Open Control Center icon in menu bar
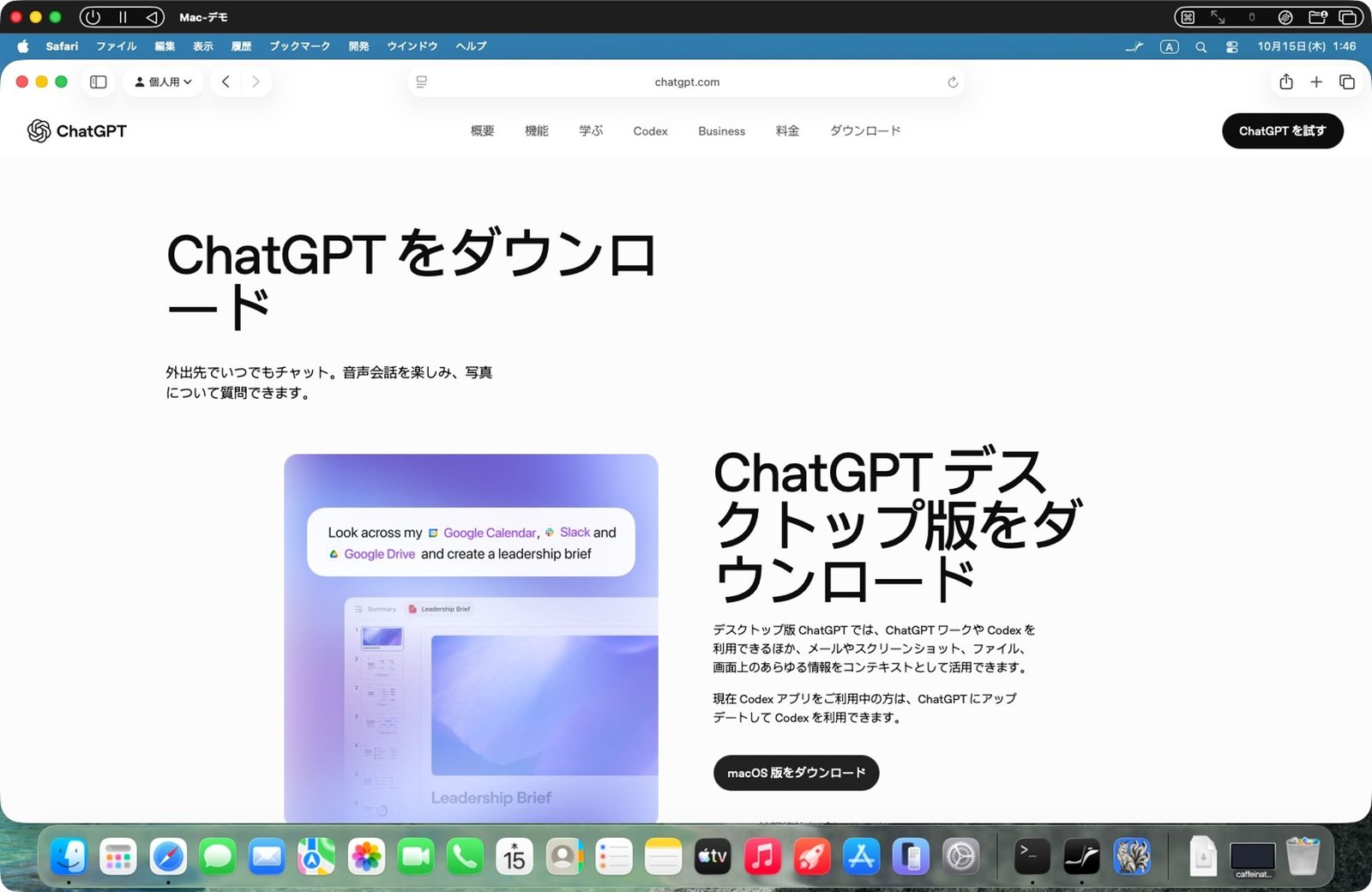 (1232, 47)
